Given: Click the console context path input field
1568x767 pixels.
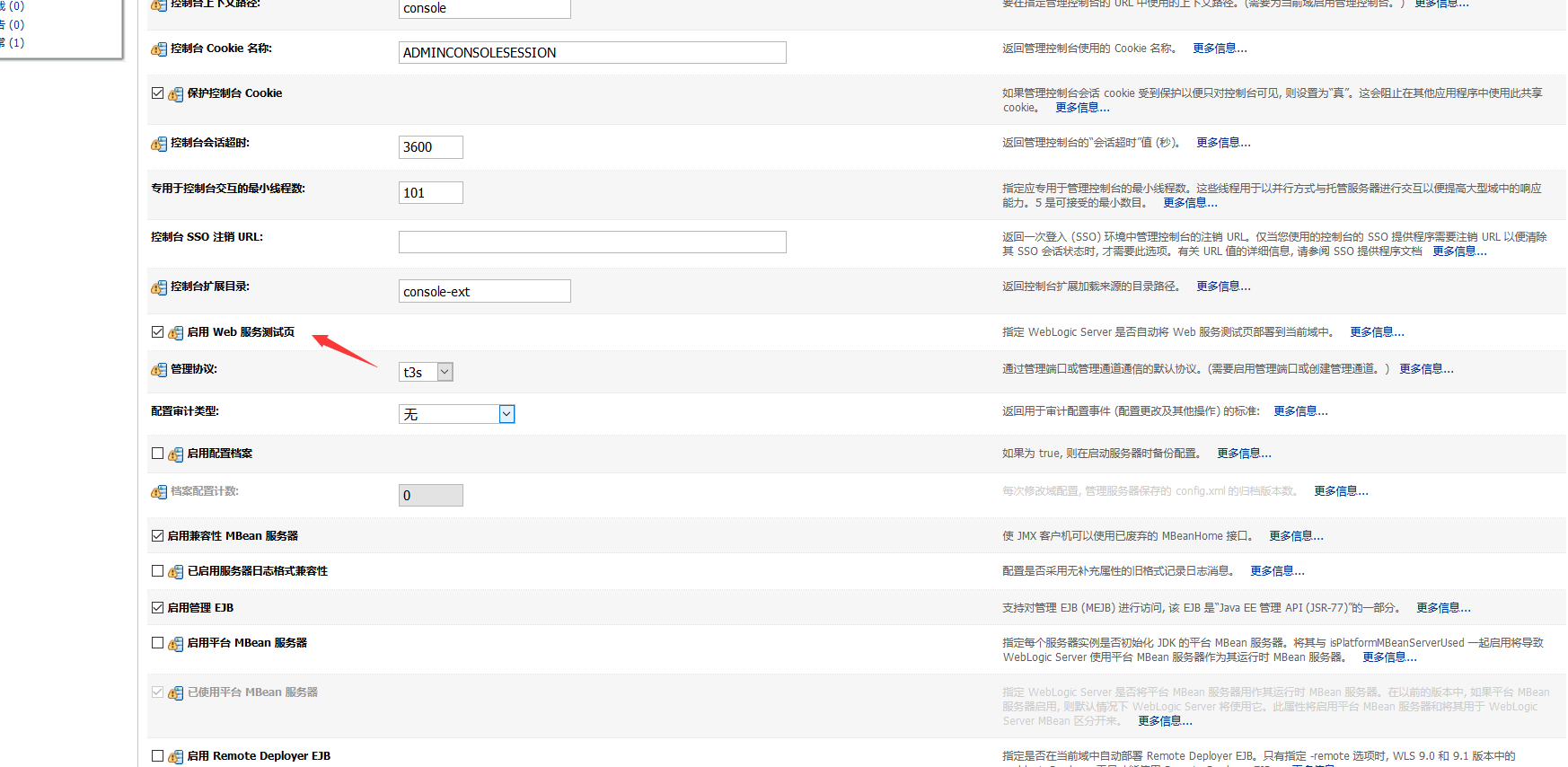Looking at the screenshot, I should [485, 8].
